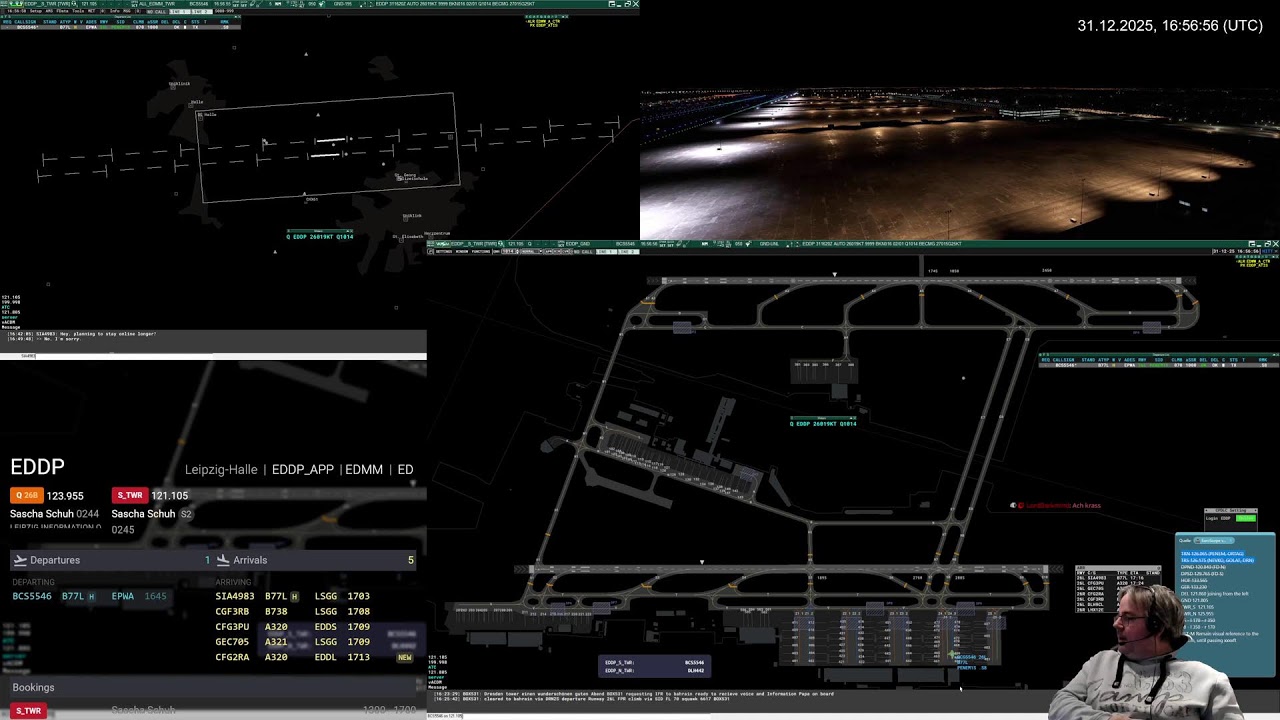Click the Q EDDP wind label on radar view
The width and height of the screenshot is (1280, 720).
(x=320, y=237)
